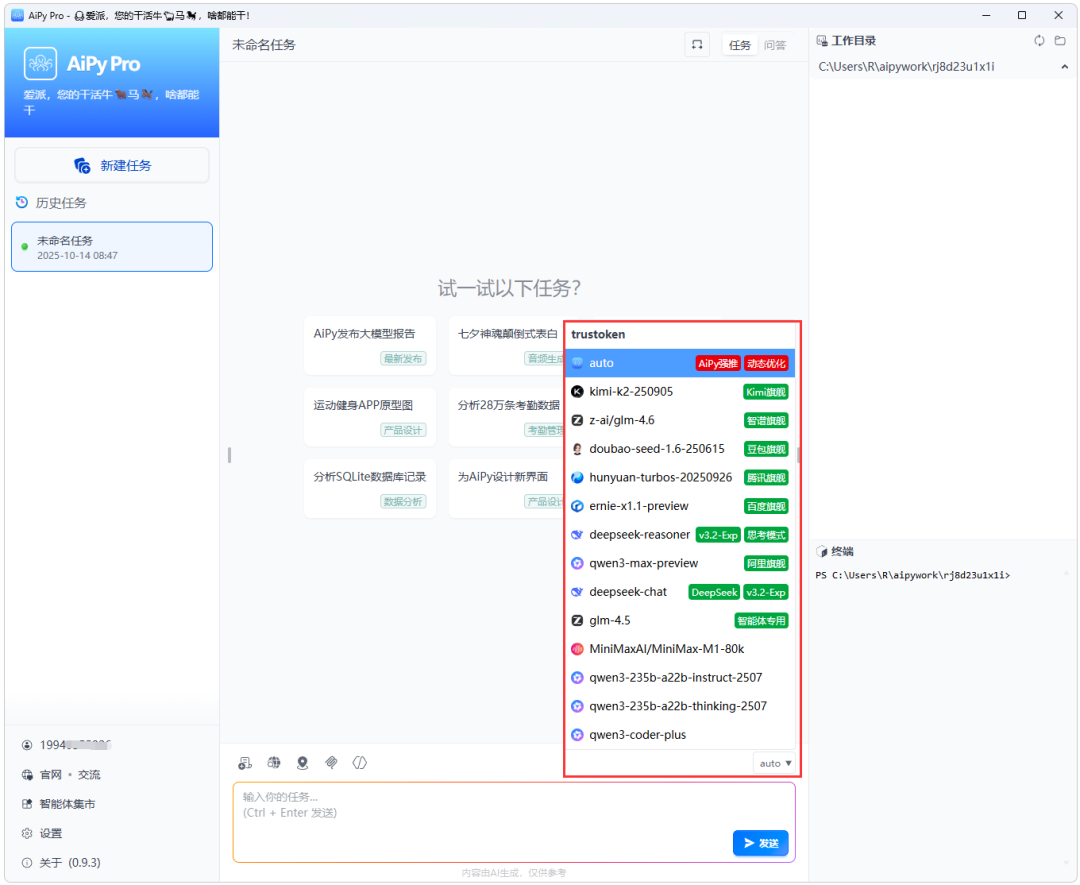
Task: Collapse the working directory path chevron
Action: tap(1064, 67)
